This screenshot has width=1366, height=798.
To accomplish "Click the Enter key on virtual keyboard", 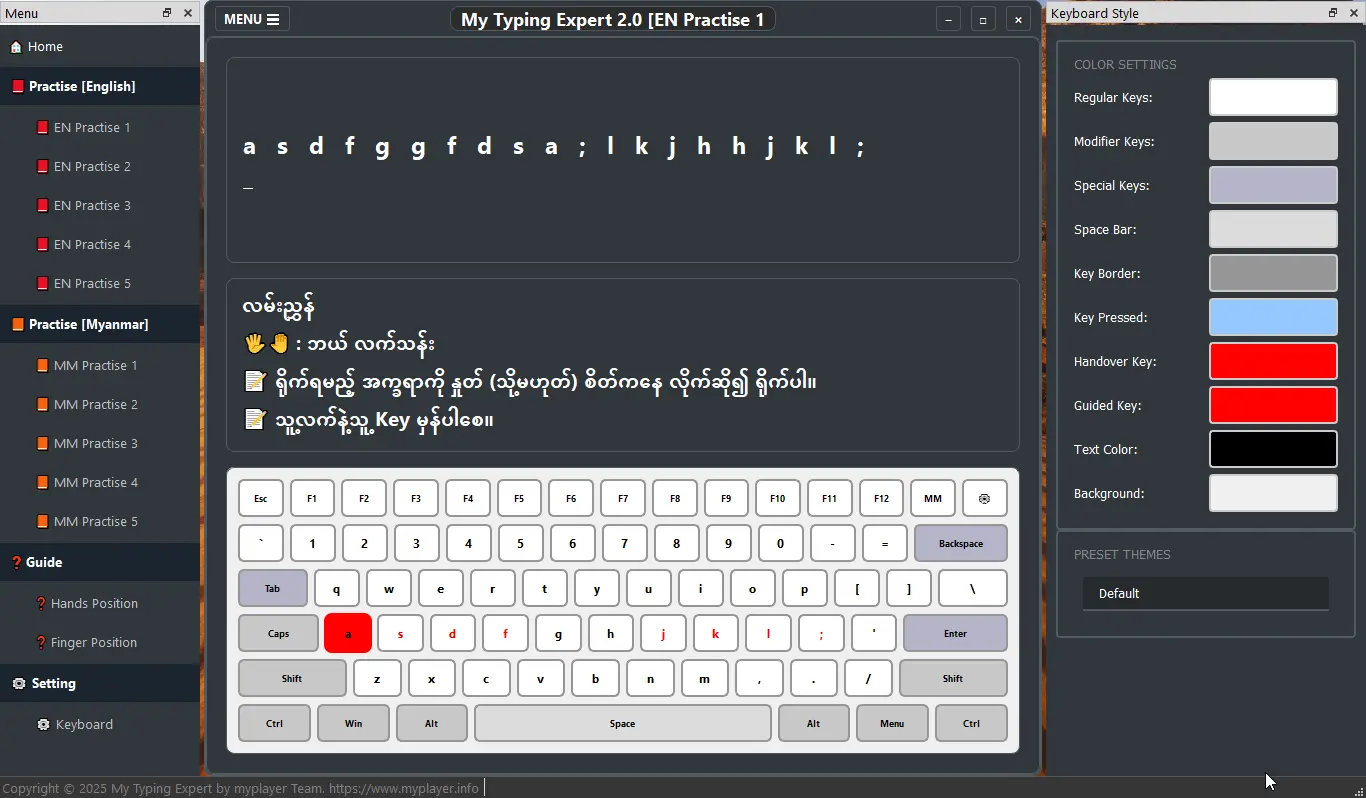I will pos(955,633).
